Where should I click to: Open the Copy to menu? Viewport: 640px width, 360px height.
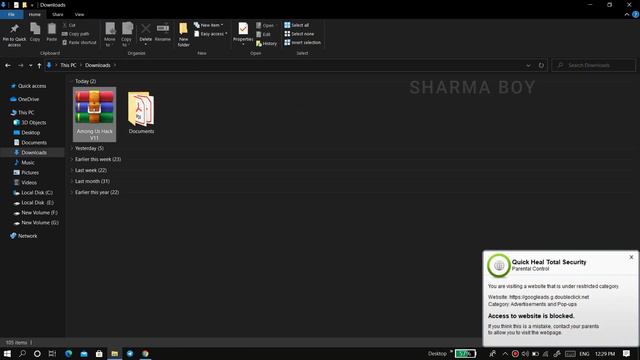(x=127, y=34)
